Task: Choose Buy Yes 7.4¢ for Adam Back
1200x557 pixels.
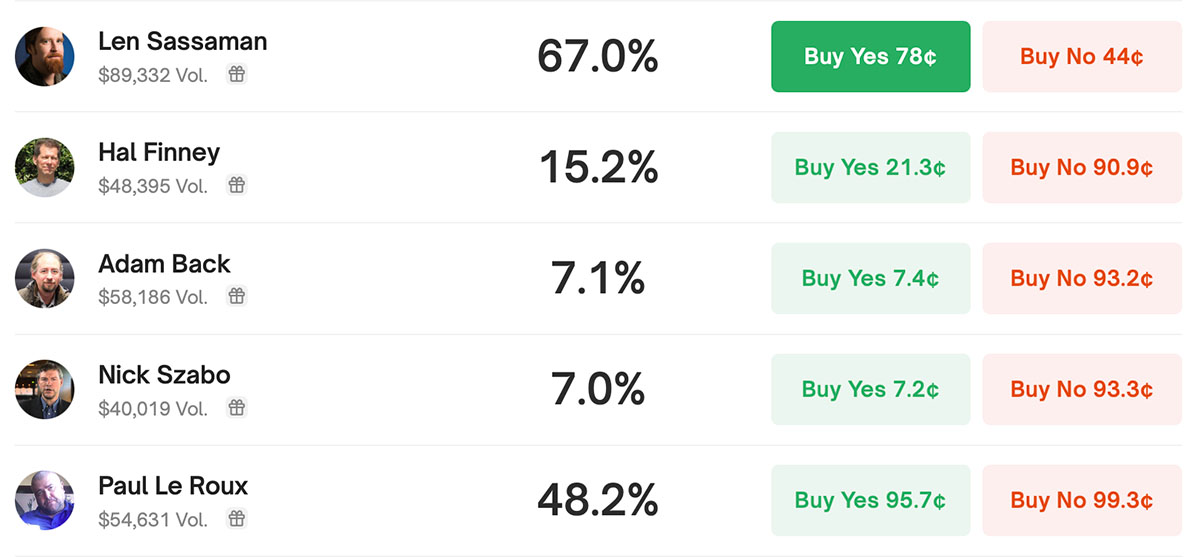Action: 870,278
